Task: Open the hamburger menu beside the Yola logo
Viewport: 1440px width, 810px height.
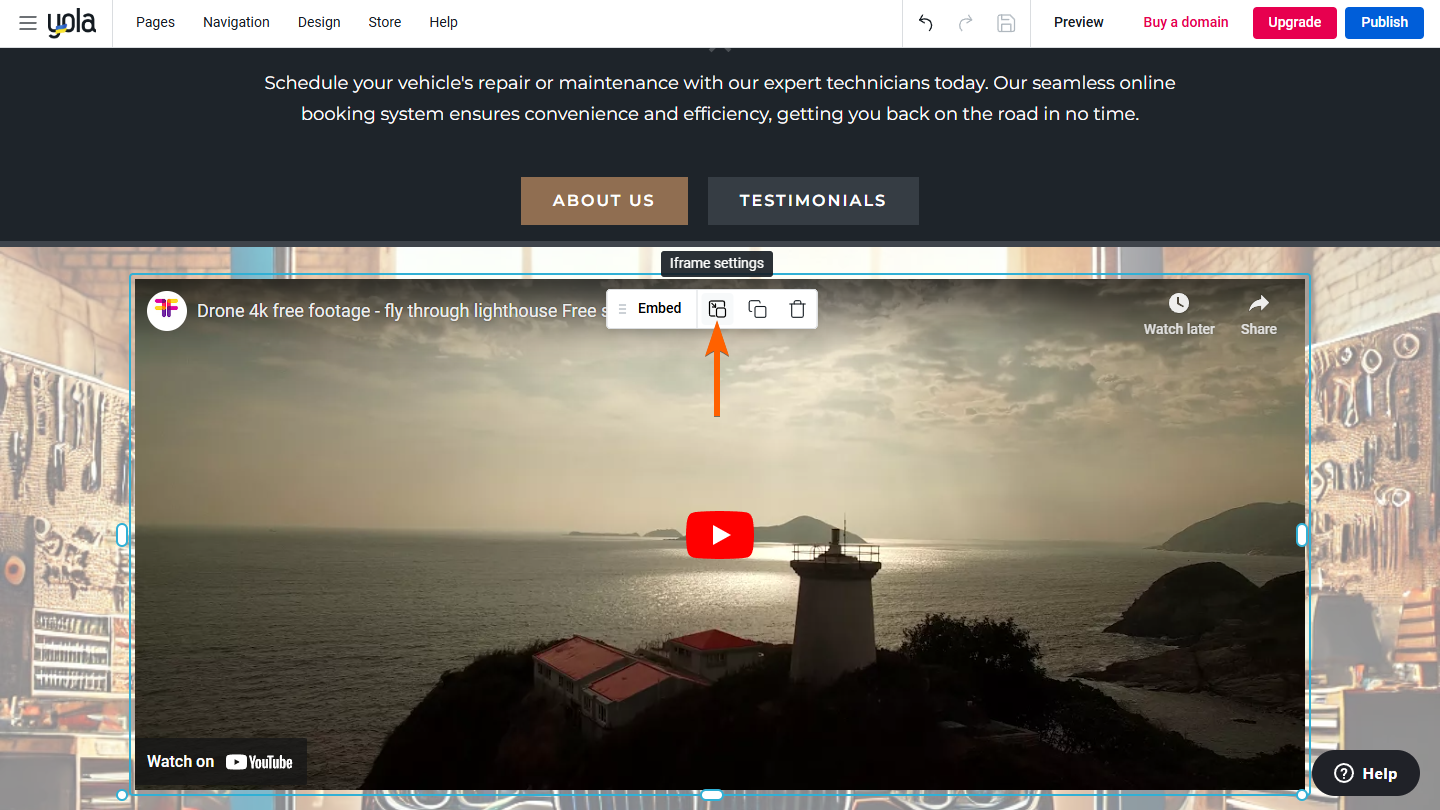Action: (x=27, y=23)
